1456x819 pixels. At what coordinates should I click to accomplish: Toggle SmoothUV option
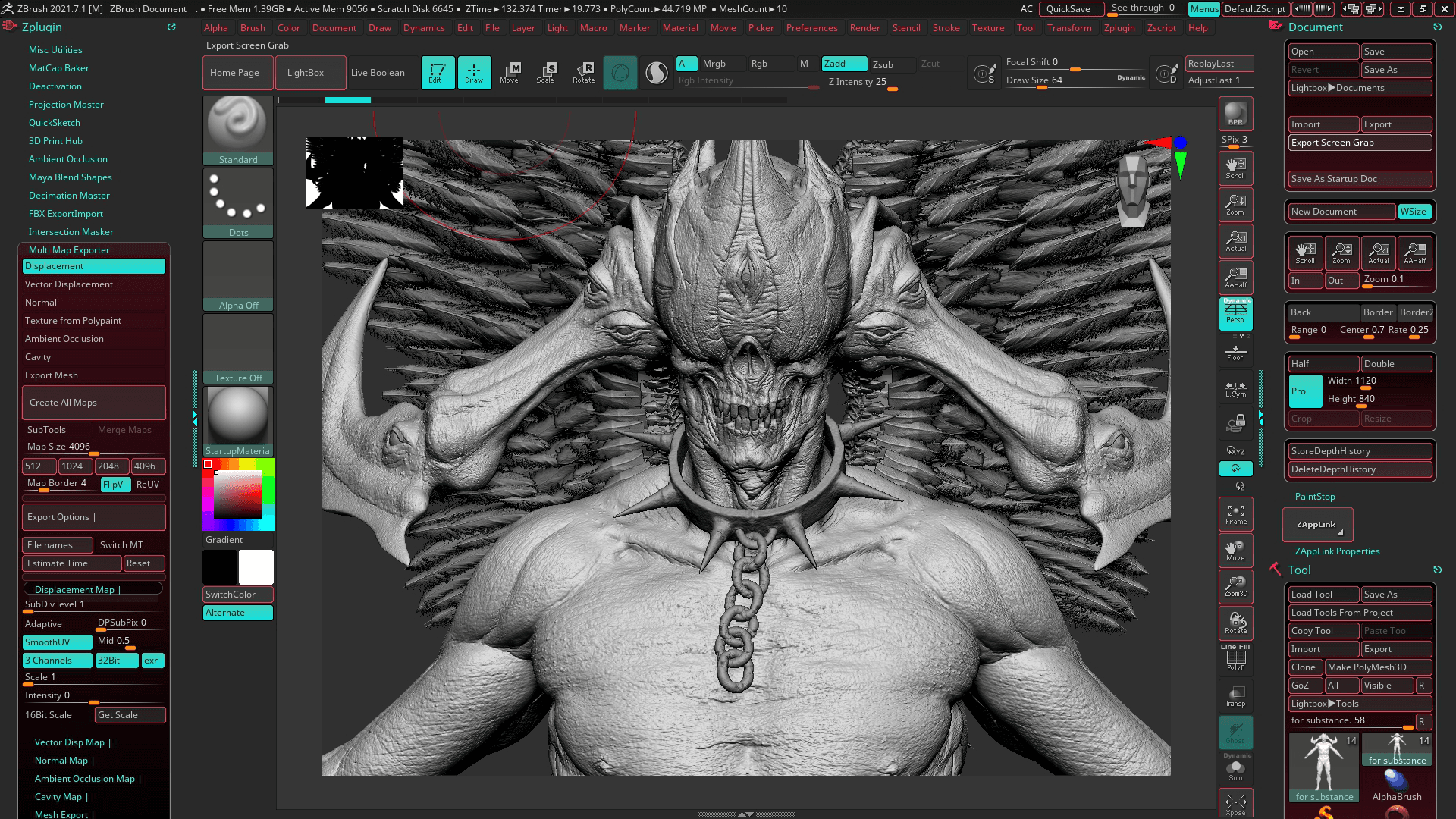pyautogui.click(x=58, y=642)
